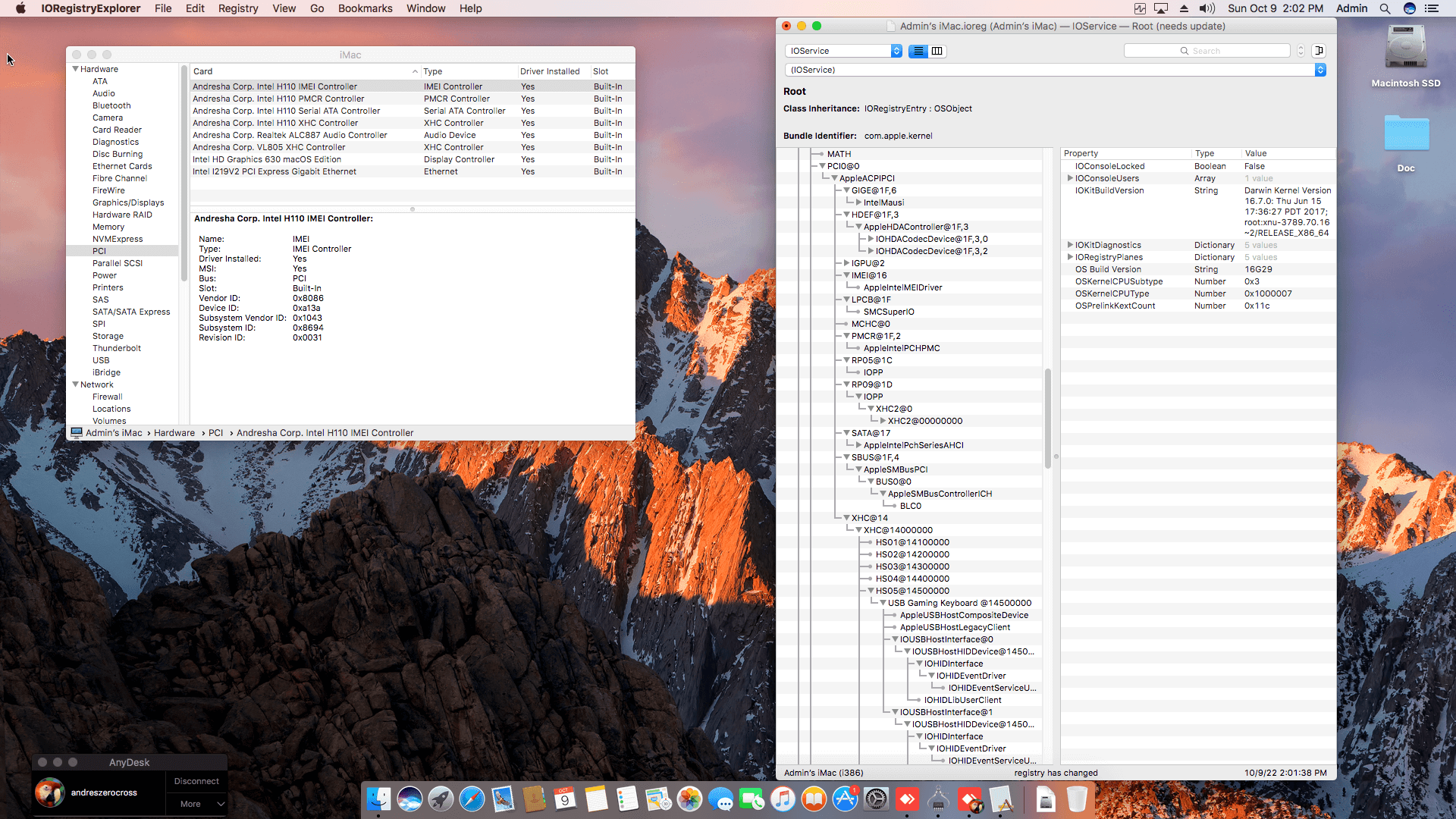Expand the IOConsoleUsers array
Image resolution: width=1456 pixels, height=819 pixels.
click(1070, 178)
